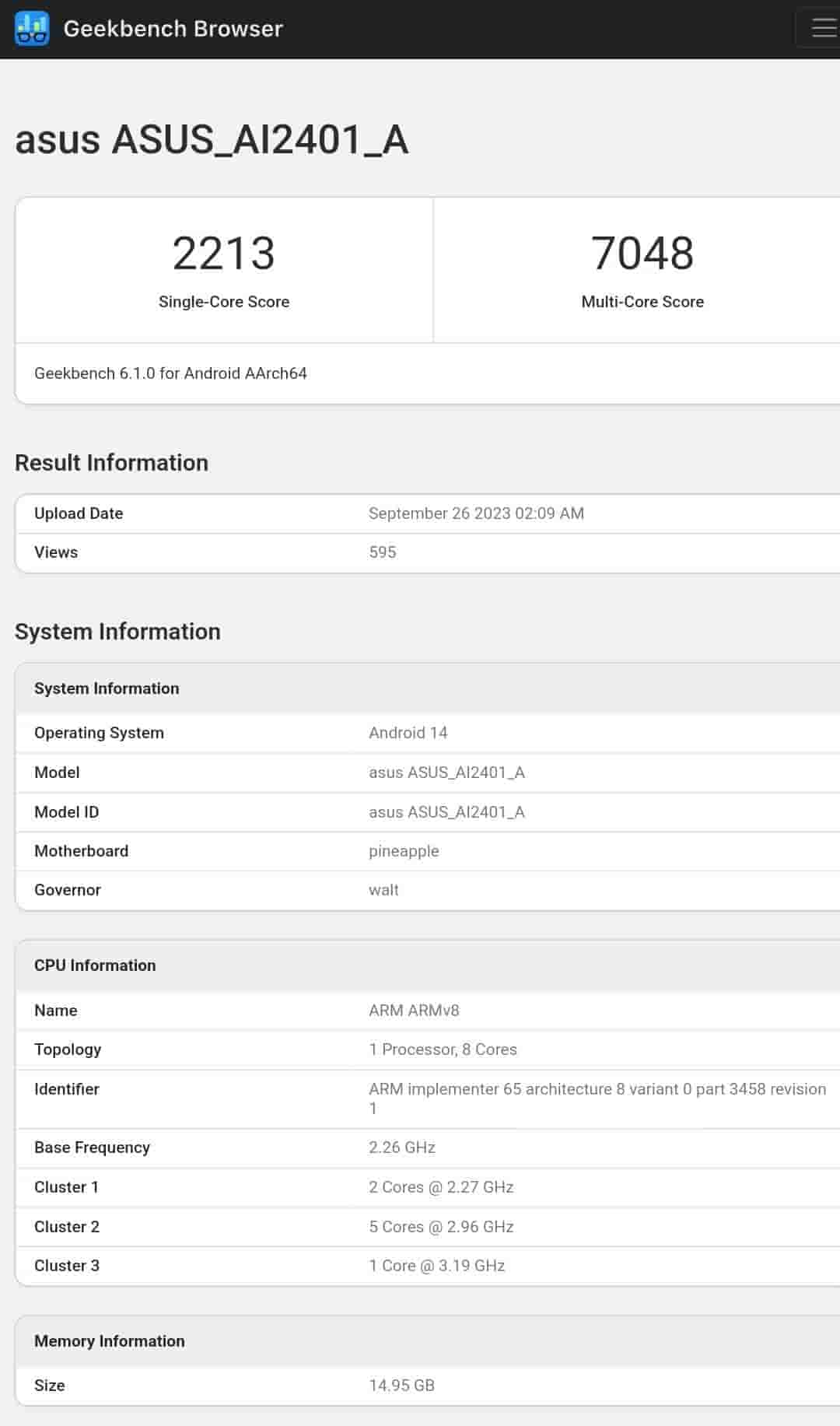
Task: Open the hamburger navigation menu
Action: 822,29
